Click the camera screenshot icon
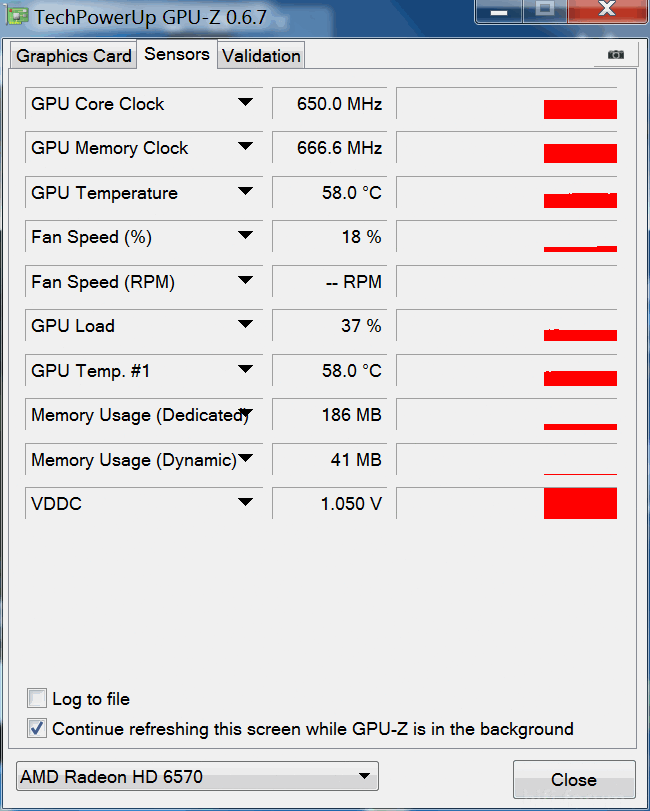Image resolution: width=650 pixels, height=811 pixels. click(616, 55)
